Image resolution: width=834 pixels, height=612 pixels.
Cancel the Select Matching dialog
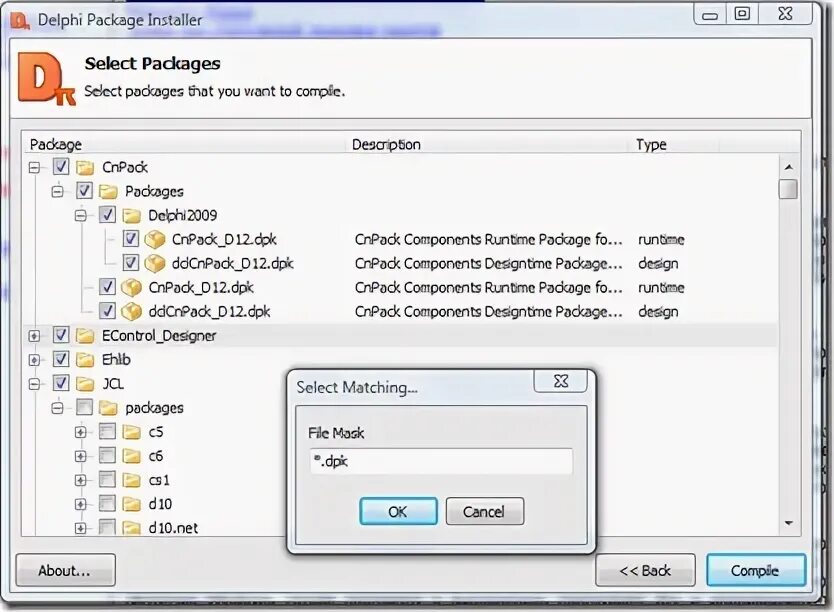(x=485, y=512)
